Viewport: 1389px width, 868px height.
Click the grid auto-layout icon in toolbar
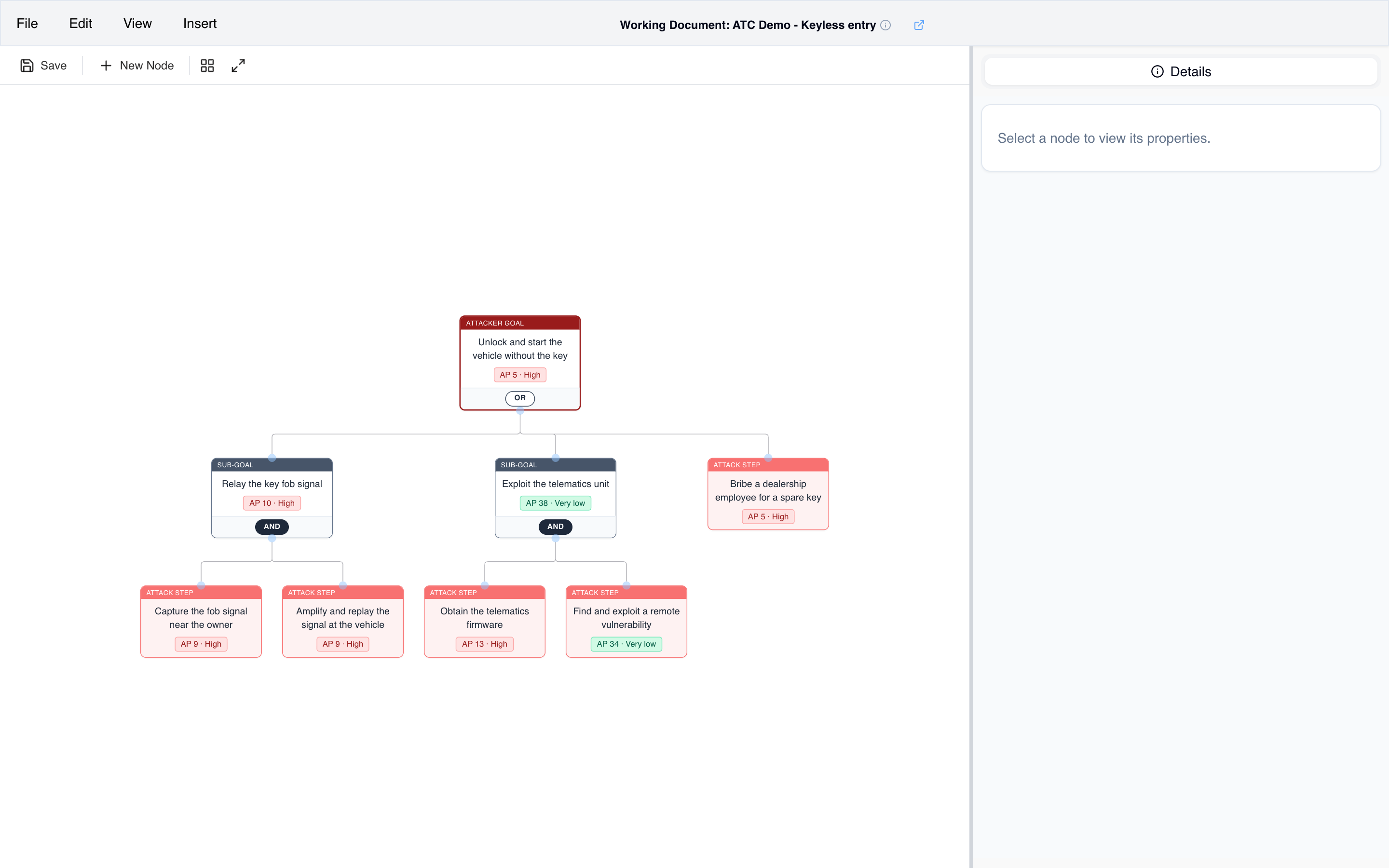click(207, 66)
